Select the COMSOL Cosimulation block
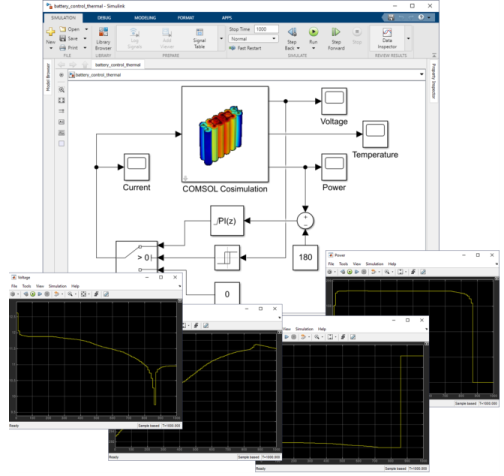 pos(225,134)
